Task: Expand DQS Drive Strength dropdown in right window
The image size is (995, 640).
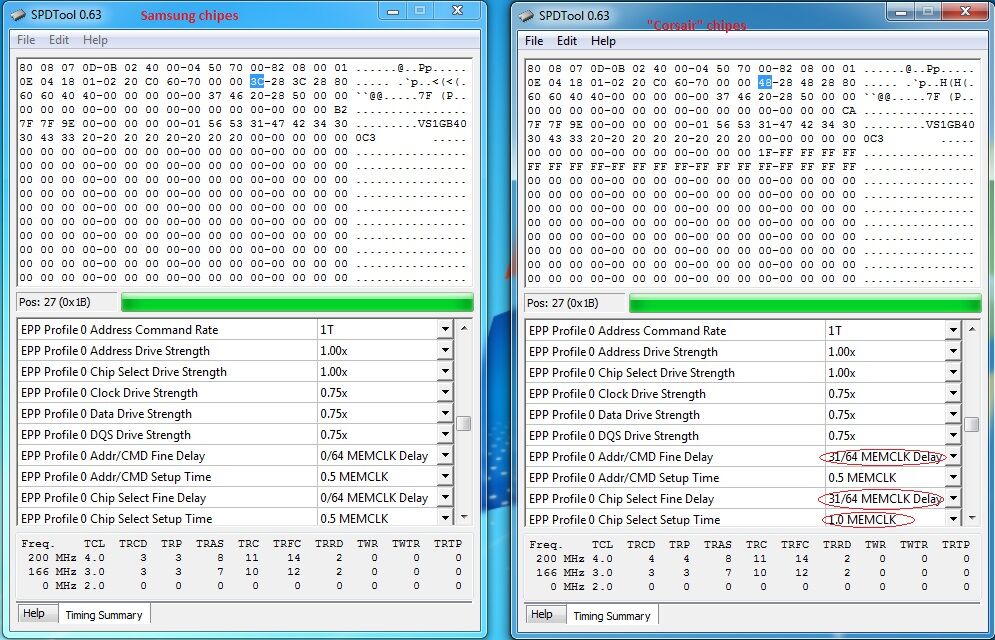Action: (953, 434)
